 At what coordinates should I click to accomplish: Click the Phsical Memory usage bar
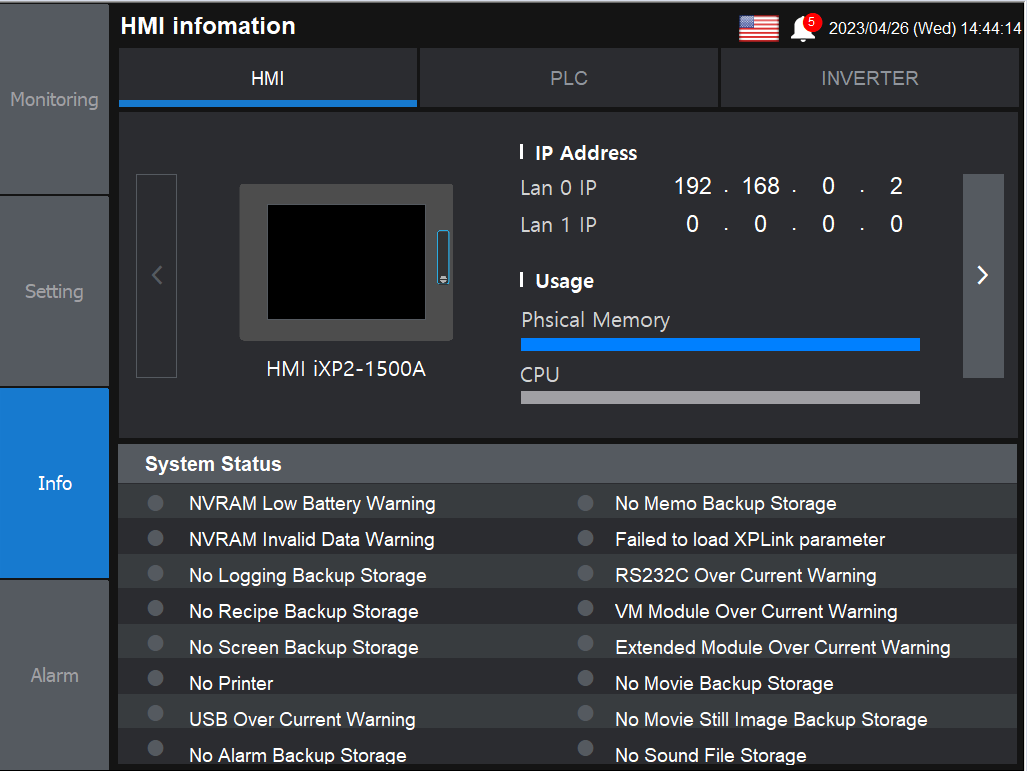pyautogui.click(x=720, y=345)
